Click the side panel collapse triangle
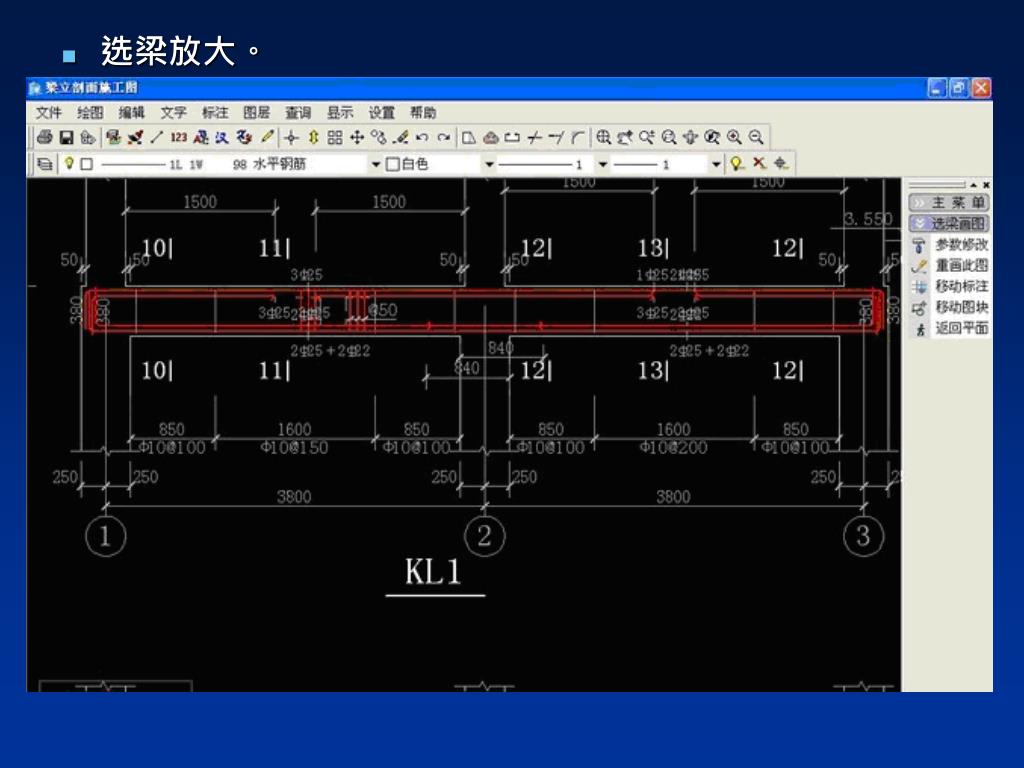1024x768 pixels. click(973, 185)
